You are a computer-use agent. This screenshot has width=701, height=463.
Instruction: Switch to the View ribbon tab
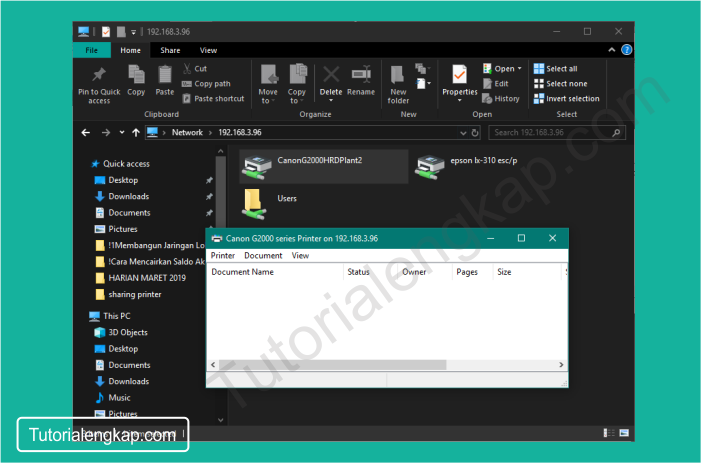208,50
